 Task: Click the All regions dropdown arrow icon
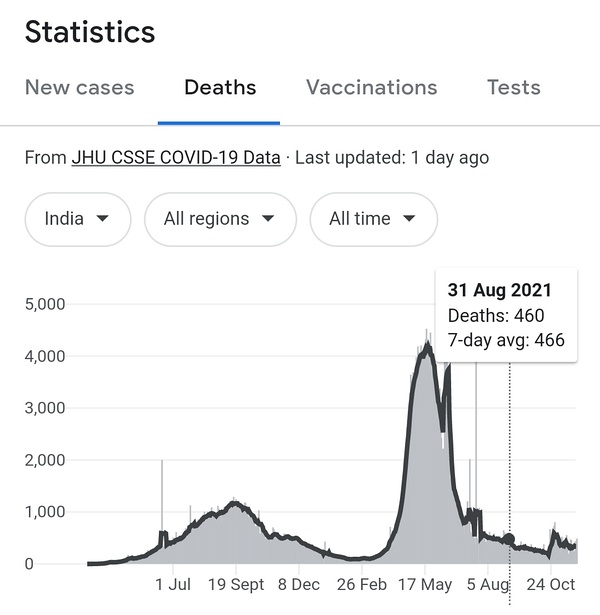(268, 219)
